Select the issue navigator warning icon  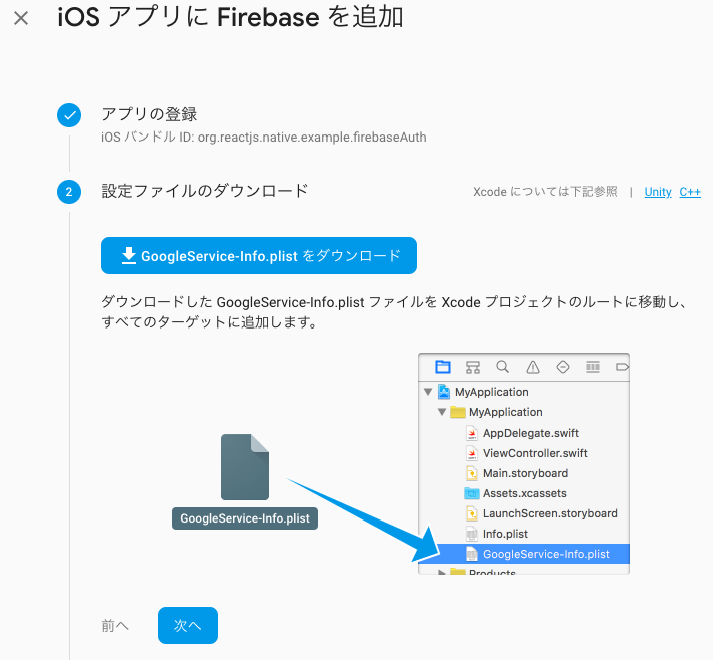tap(533, 367)
